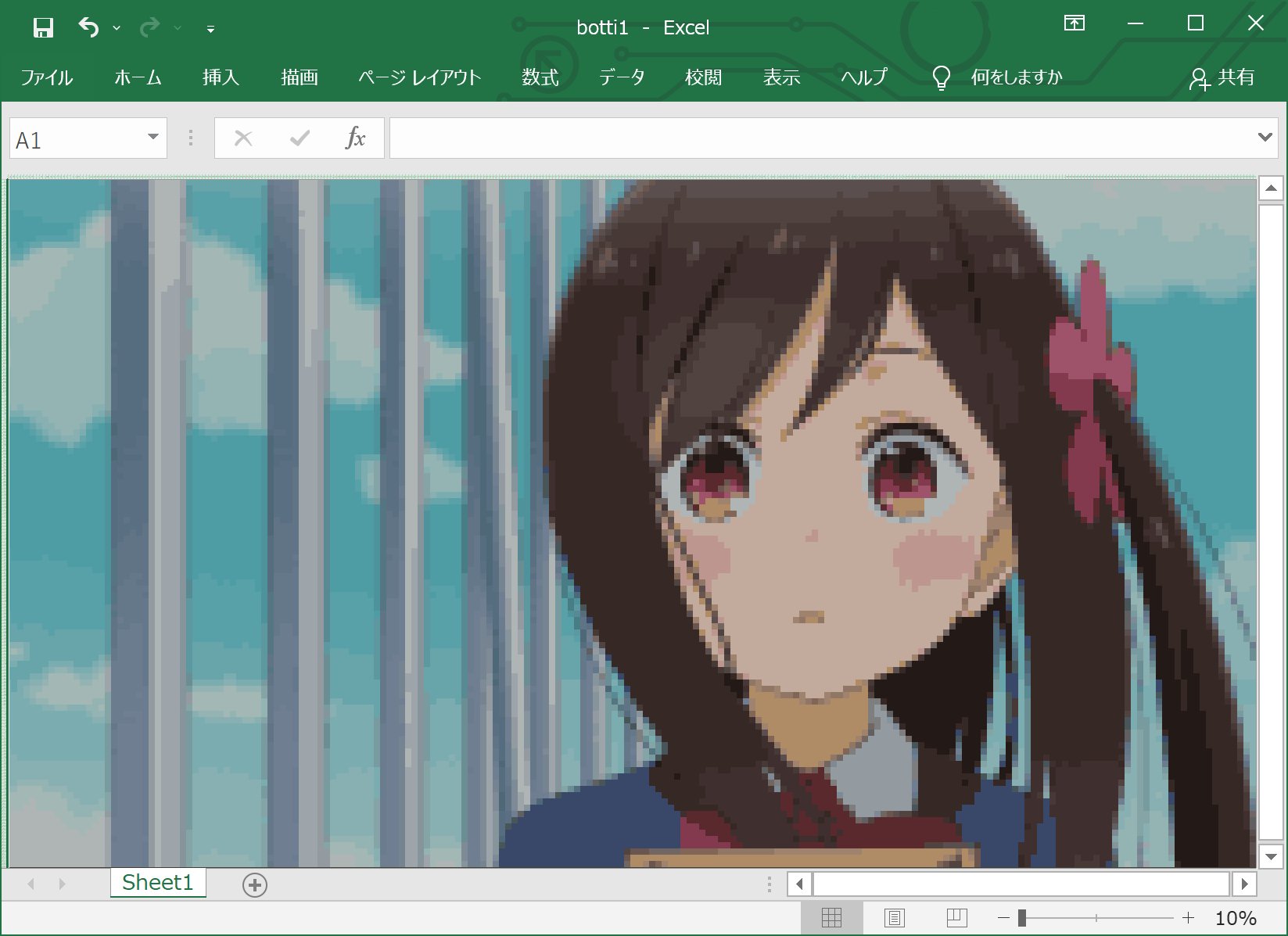1288x936 pixels.
Task: Open the undo history dropdown arrow
Action: (x=117, y=28)
